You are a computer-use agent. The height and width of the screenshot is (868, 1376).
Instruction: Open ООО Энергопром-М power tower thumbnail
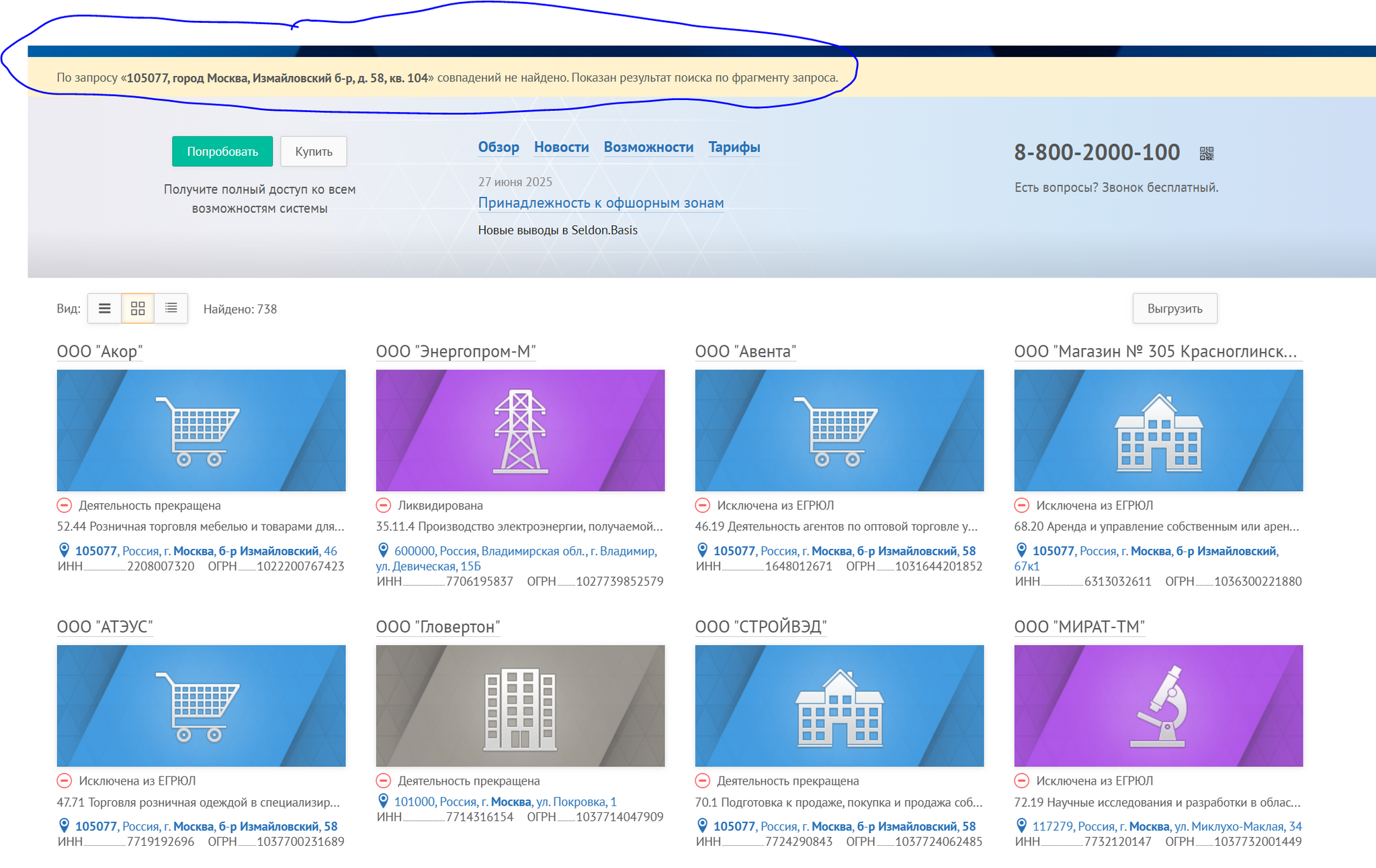520,430
